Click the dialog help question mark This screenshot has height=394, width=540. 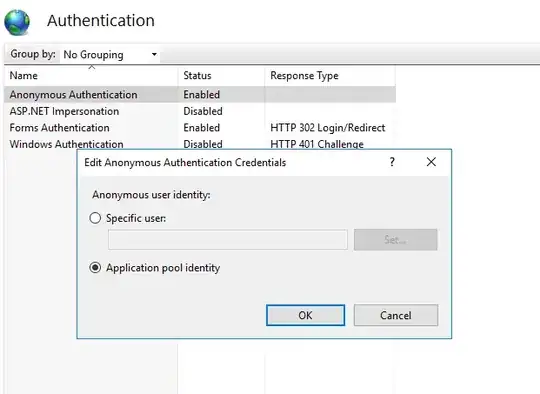coord(392,162)
